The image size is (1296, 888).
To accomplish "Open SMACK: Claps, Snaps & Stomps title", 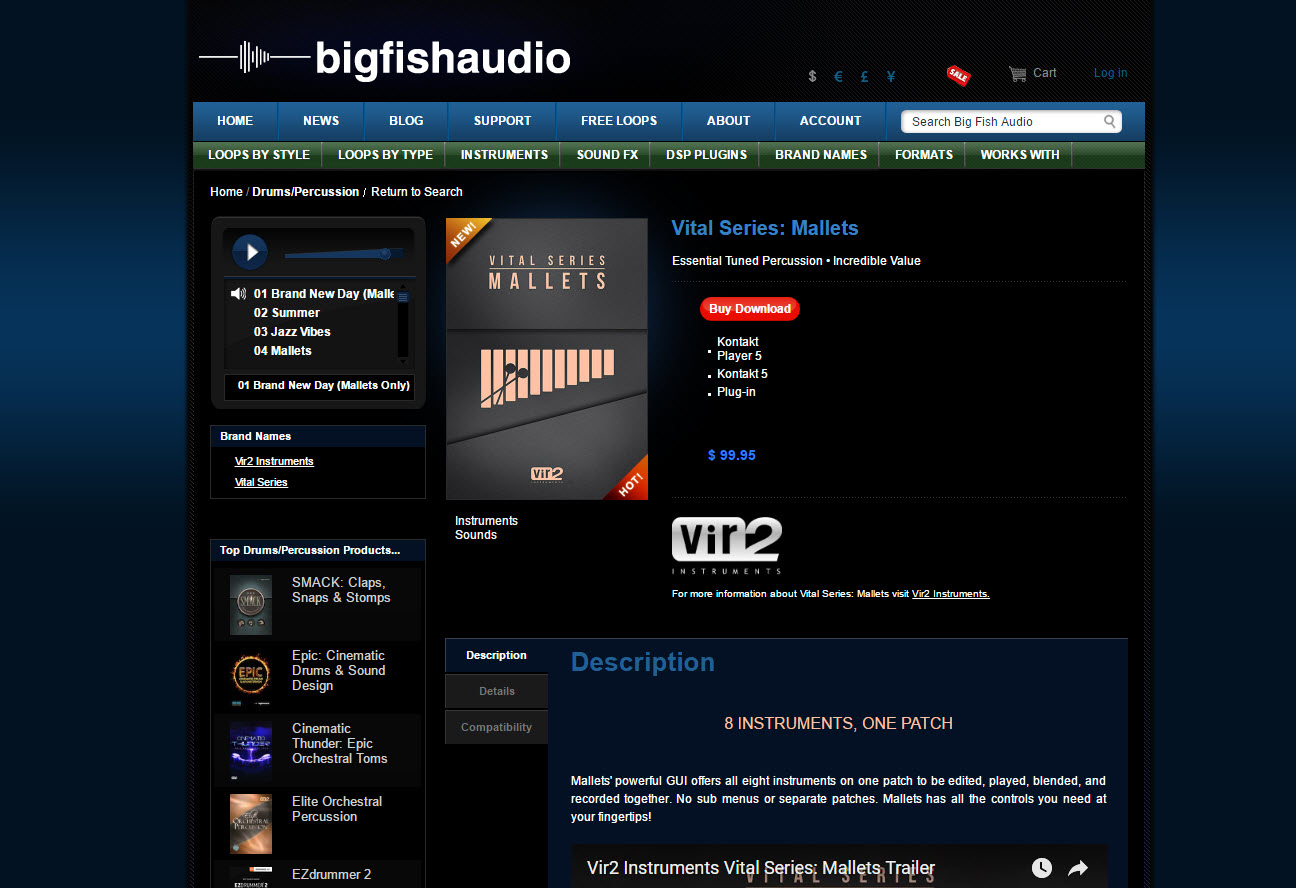I will click(341, 590).
